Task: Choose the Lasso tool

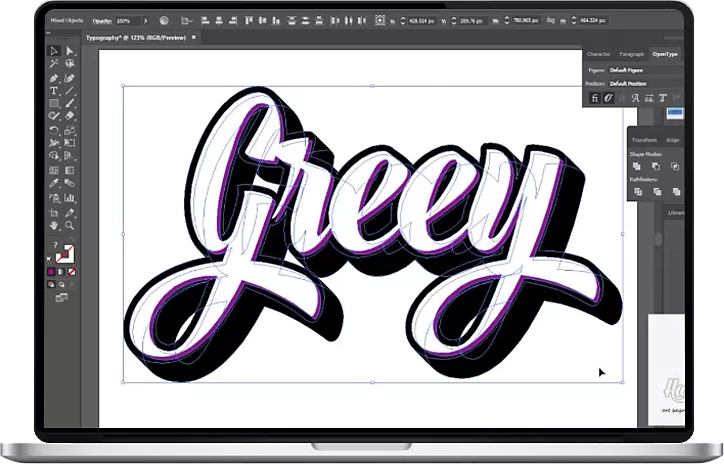Action: click(x=70, y=63)
